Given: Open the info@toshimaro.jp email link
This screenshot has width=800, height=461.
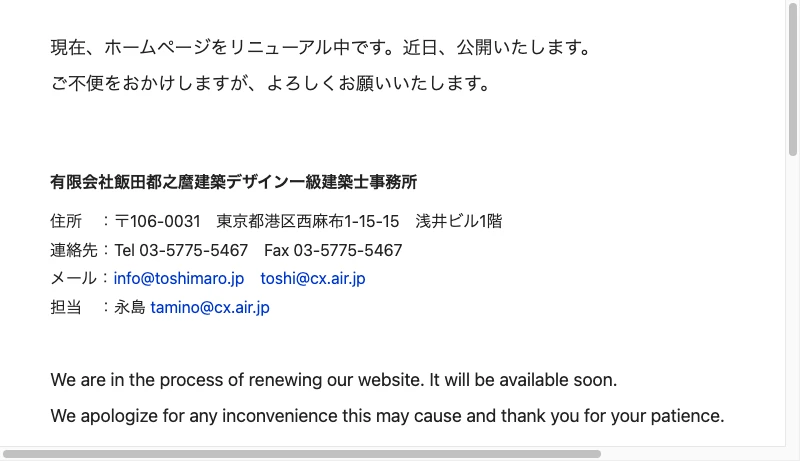Looking at the screenshot, I should 179,279.
